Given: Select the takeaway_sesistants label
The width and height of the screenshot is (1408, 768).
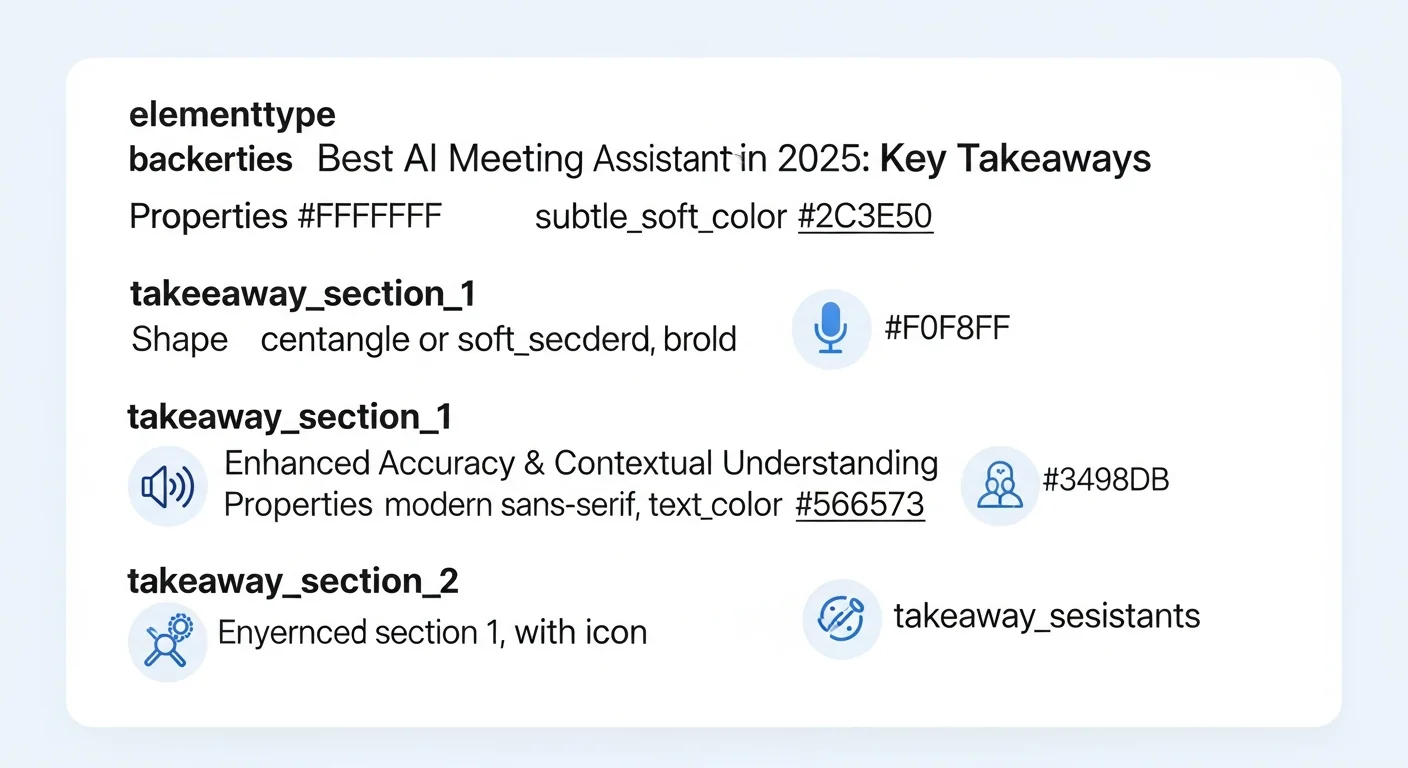Looking at the screenshot, I should coord(1046,616).
